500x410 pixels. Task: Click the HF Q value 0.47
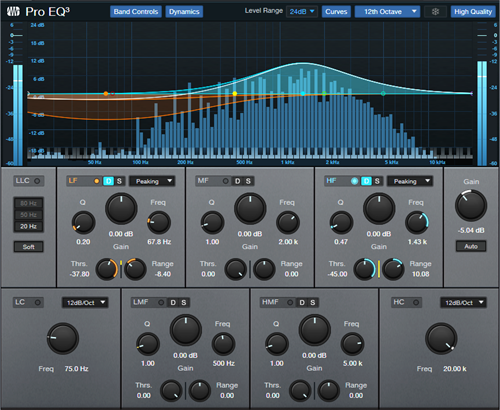pyautogui.click(x=341, y=242)
